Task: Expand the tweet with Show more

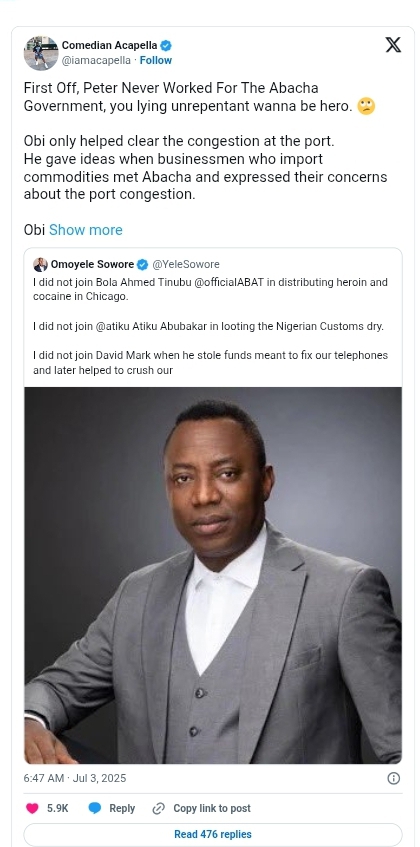Action: 86,230
